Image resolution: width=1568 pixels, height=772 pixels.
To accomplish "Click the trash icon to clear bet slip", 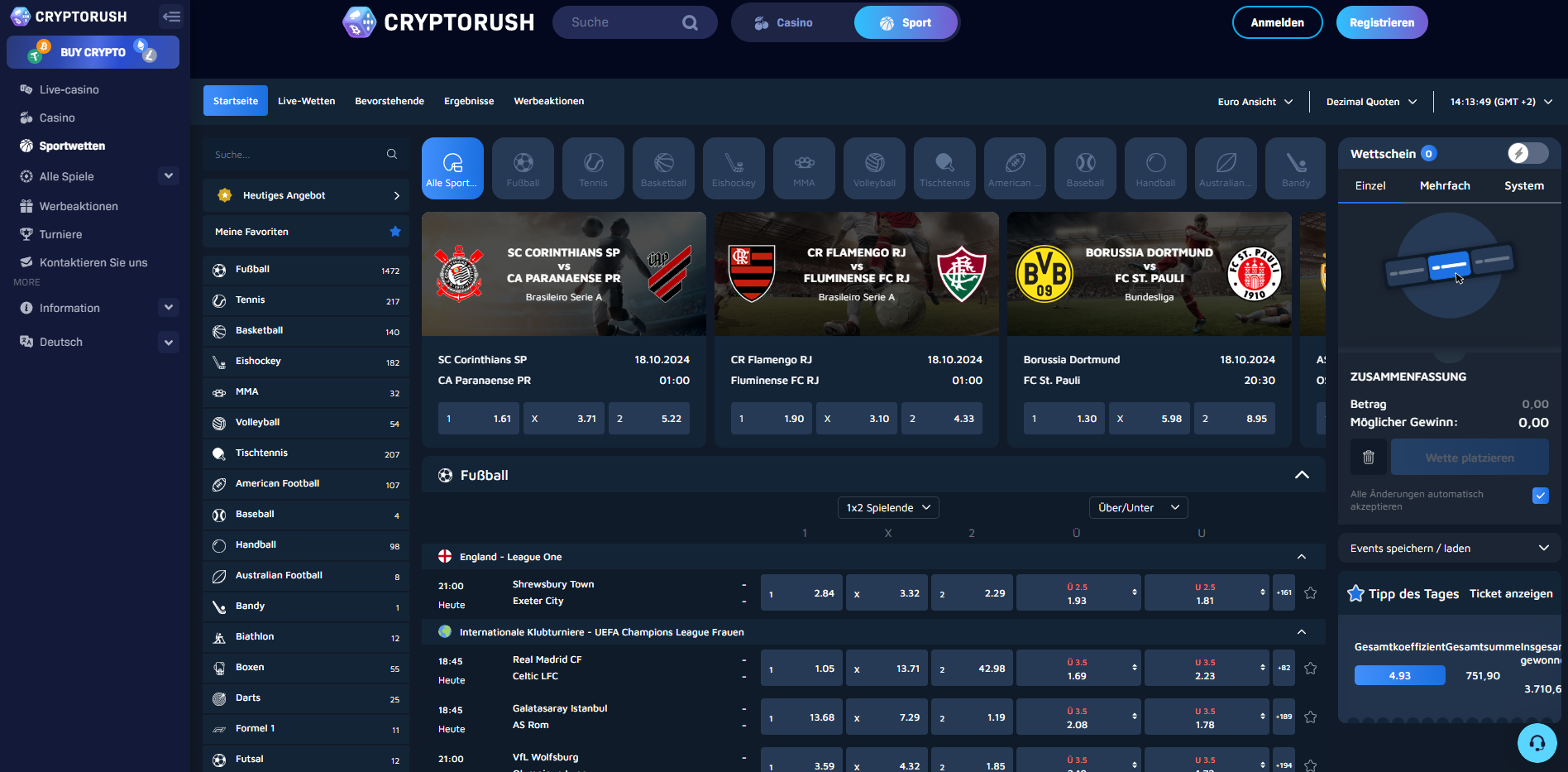I will coord(1368,456).
